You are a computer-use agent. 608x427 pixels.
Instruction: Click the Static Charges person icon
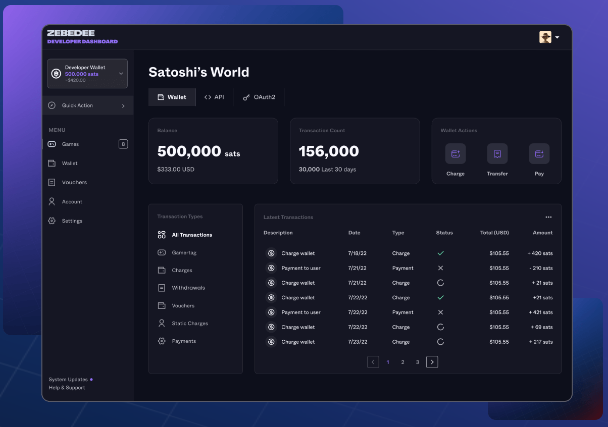[162, 323]
